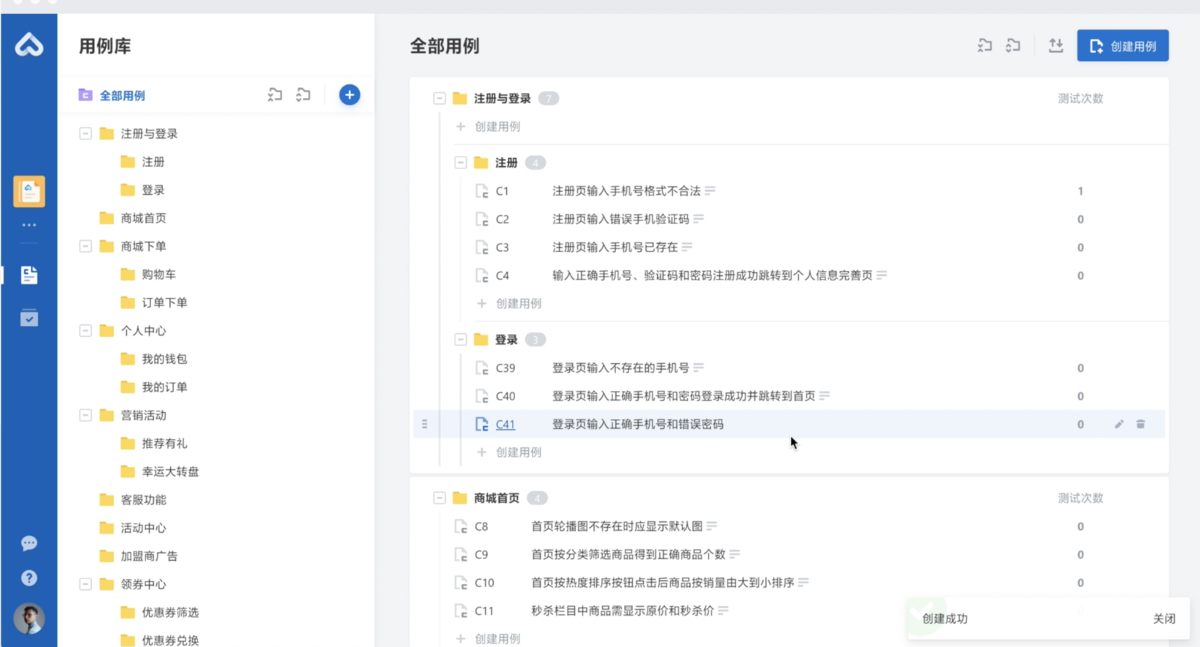This screenshot has height=647, width=1200.
Task: Delete case C41 using trash icon
Action: [1140, 424]
